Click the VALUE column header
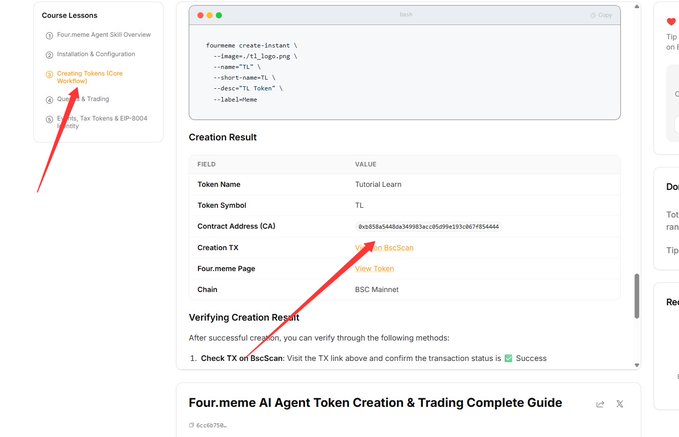 365,164
